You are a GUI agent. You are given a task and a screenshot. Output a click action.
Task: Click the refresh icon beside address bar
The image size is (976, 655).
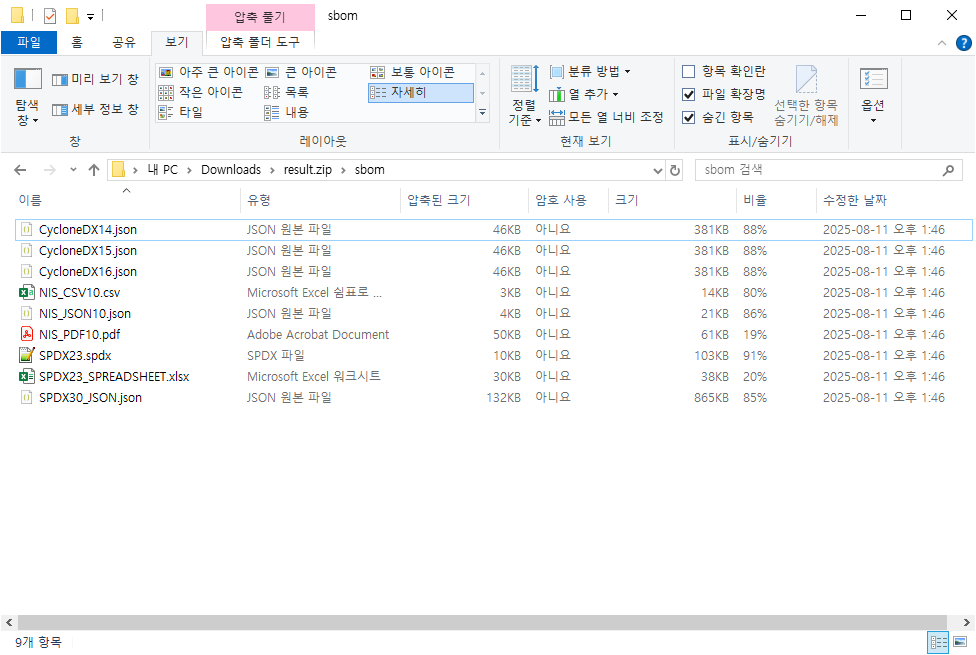[676, 170]
